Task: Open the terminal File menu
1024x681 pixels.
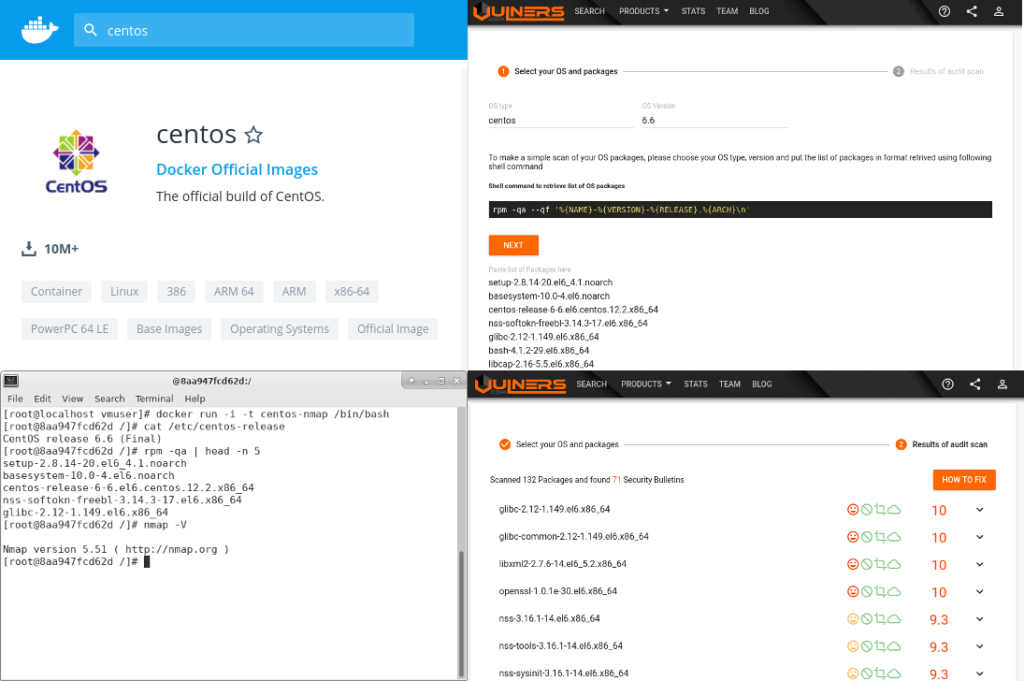Action: 15,398
